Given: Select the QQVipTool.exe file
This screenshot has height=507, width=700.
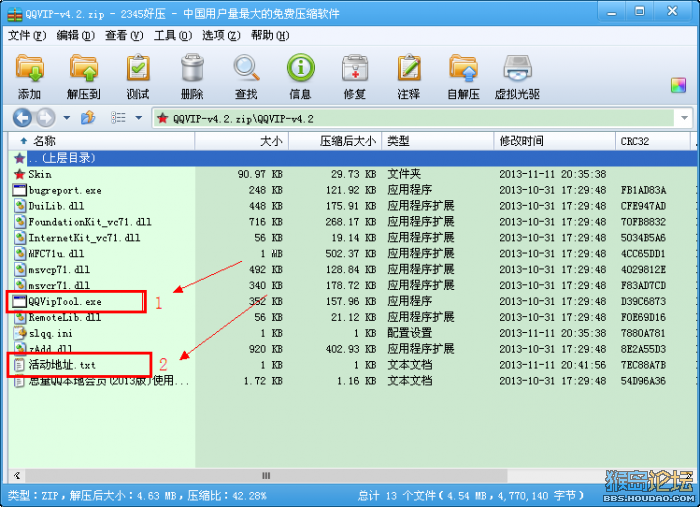Looking at the screenshot, I should point(65,302).
